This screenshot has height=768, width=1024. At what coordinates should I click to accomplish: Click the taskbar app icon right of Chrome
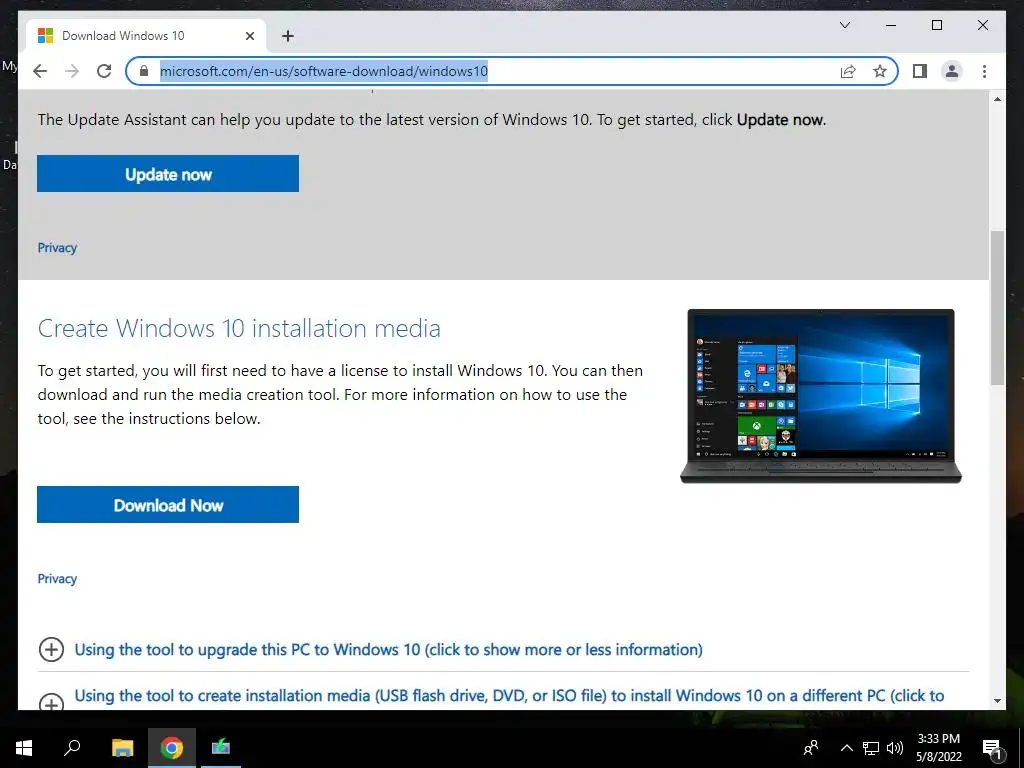click(x=220, y=748)
